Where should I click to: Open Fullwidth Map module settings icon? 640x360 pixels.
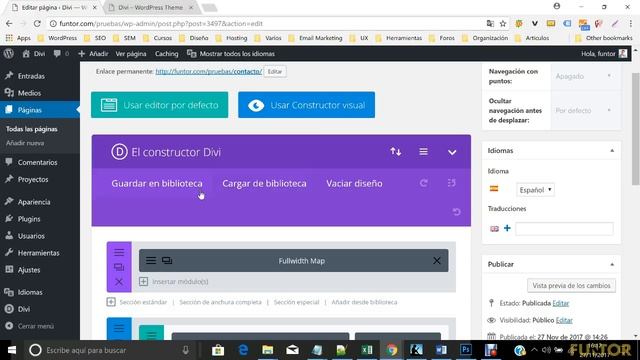click(151, 260)
